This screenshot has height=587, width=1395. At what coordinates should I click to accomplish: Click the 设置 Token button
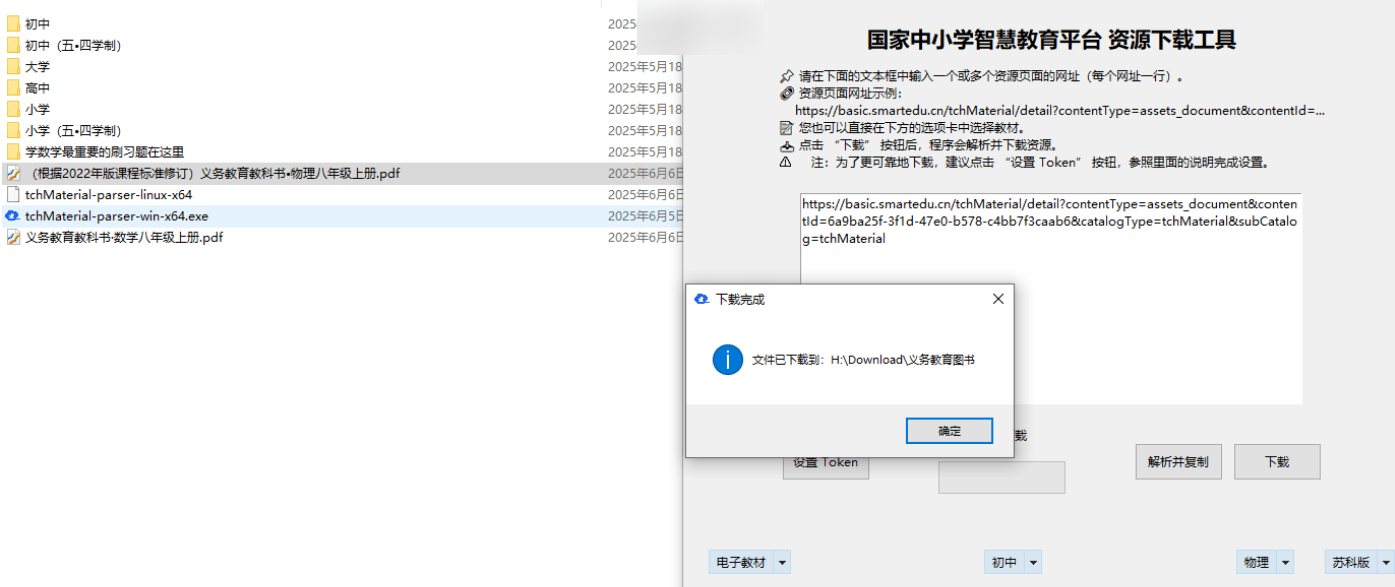(x=825, y=464)
